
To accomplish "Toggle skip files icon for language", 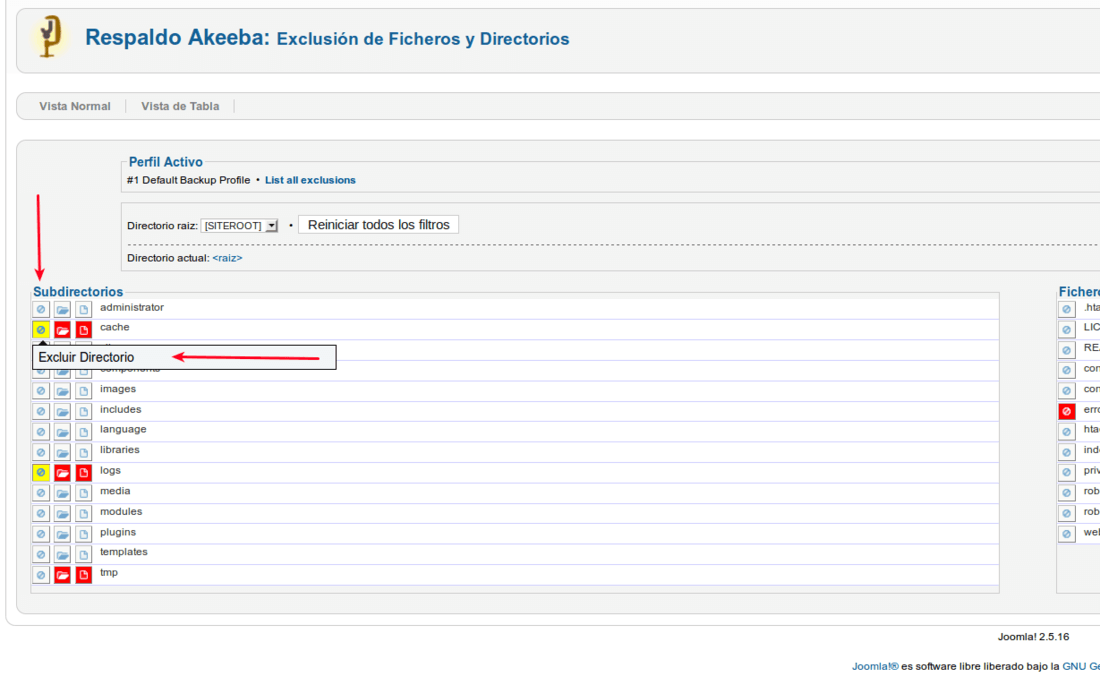I will 83,432.
